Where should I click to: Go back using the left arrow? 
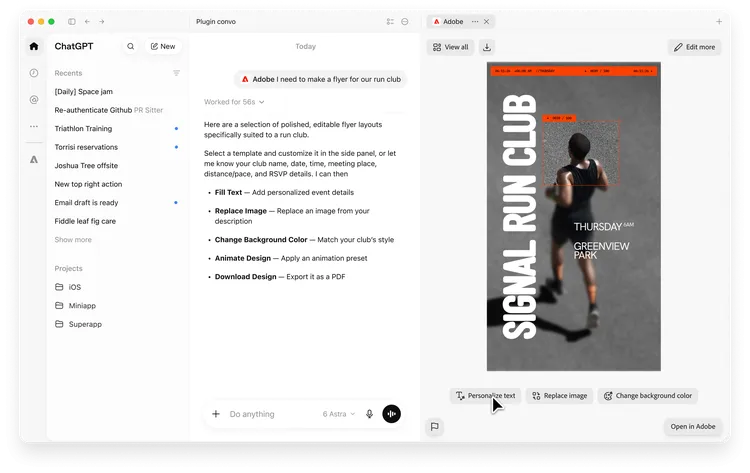click(87, 22)
